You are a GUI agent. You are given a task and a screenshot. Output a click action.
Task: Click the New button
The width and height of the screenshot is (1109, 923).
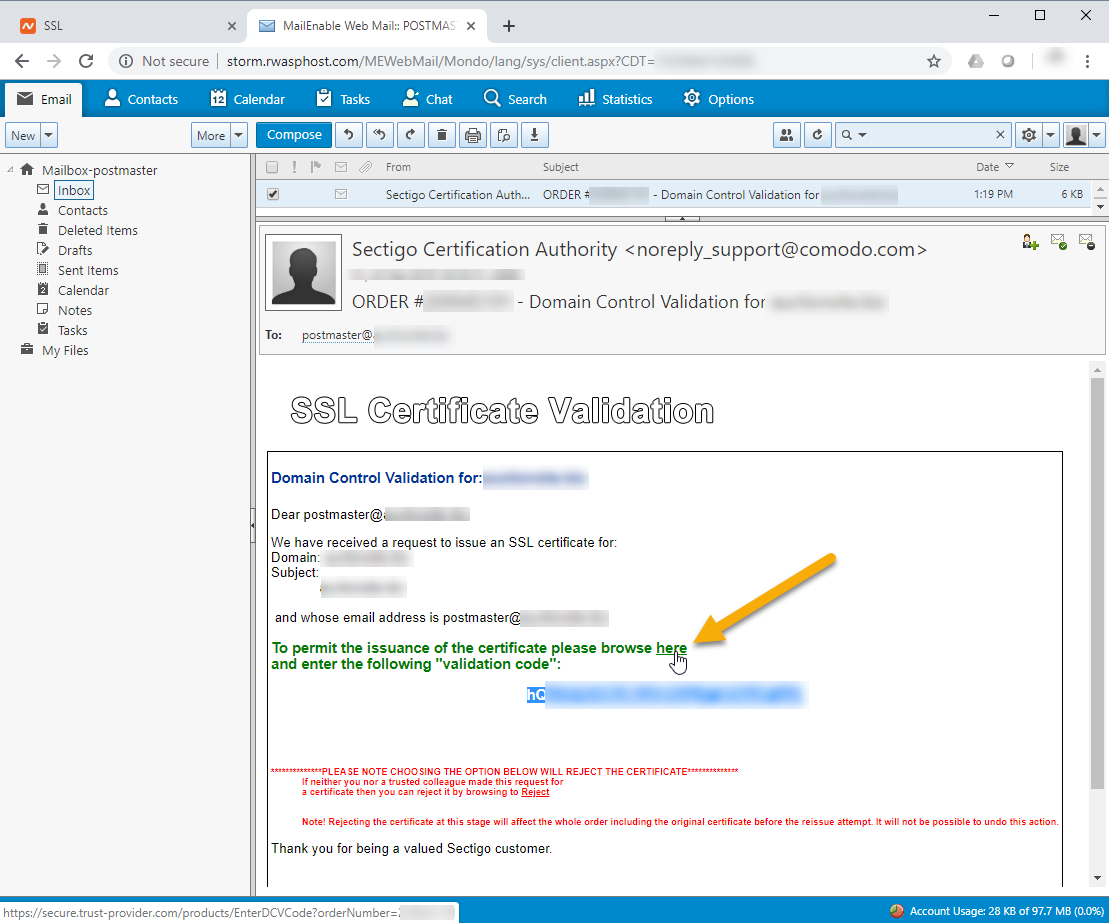tap(23, 135)
